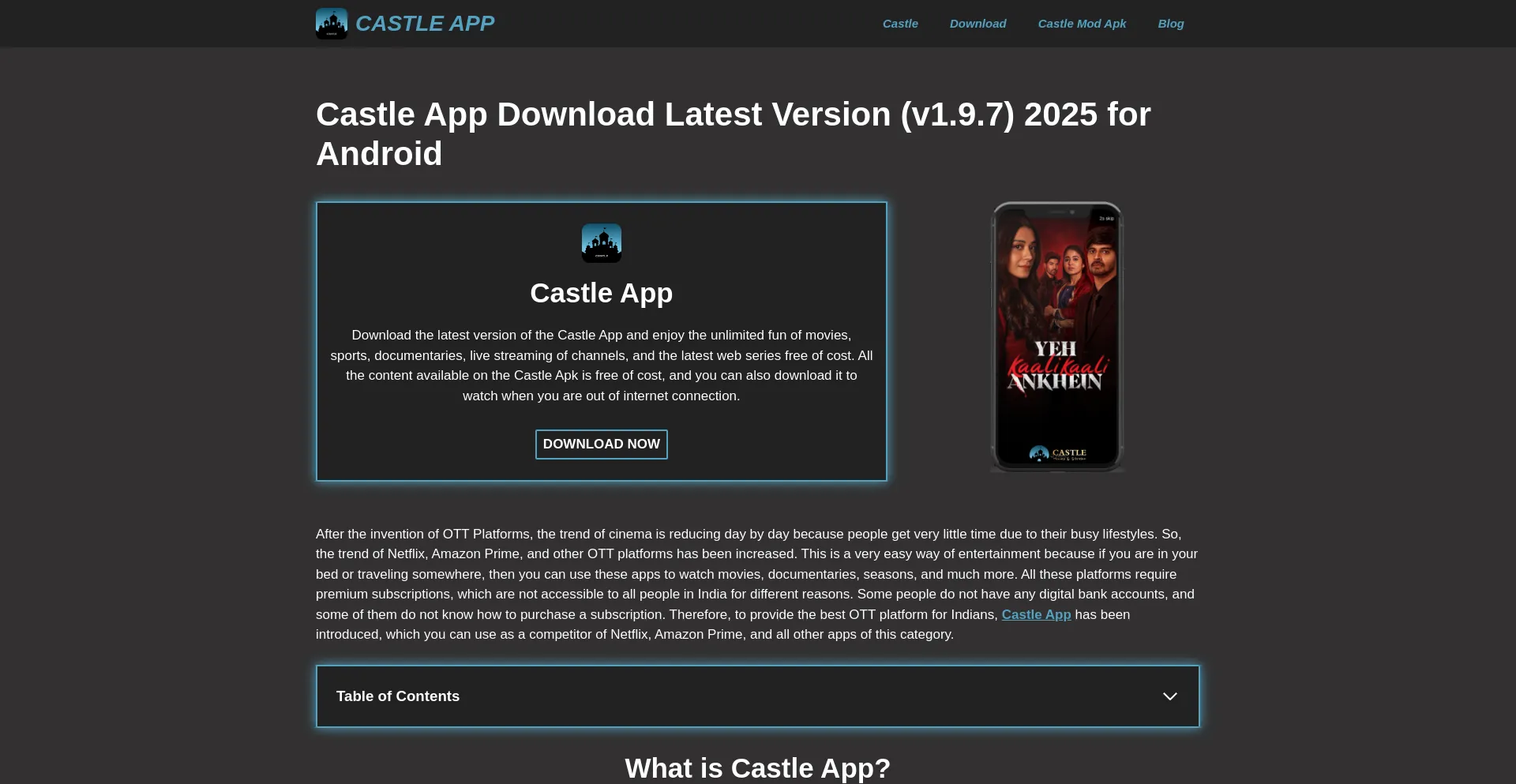Image resolution: width=1516 pixels, height=784 pixels.
Task: Visit the Blog menu item
Action: coord(1171,24)
